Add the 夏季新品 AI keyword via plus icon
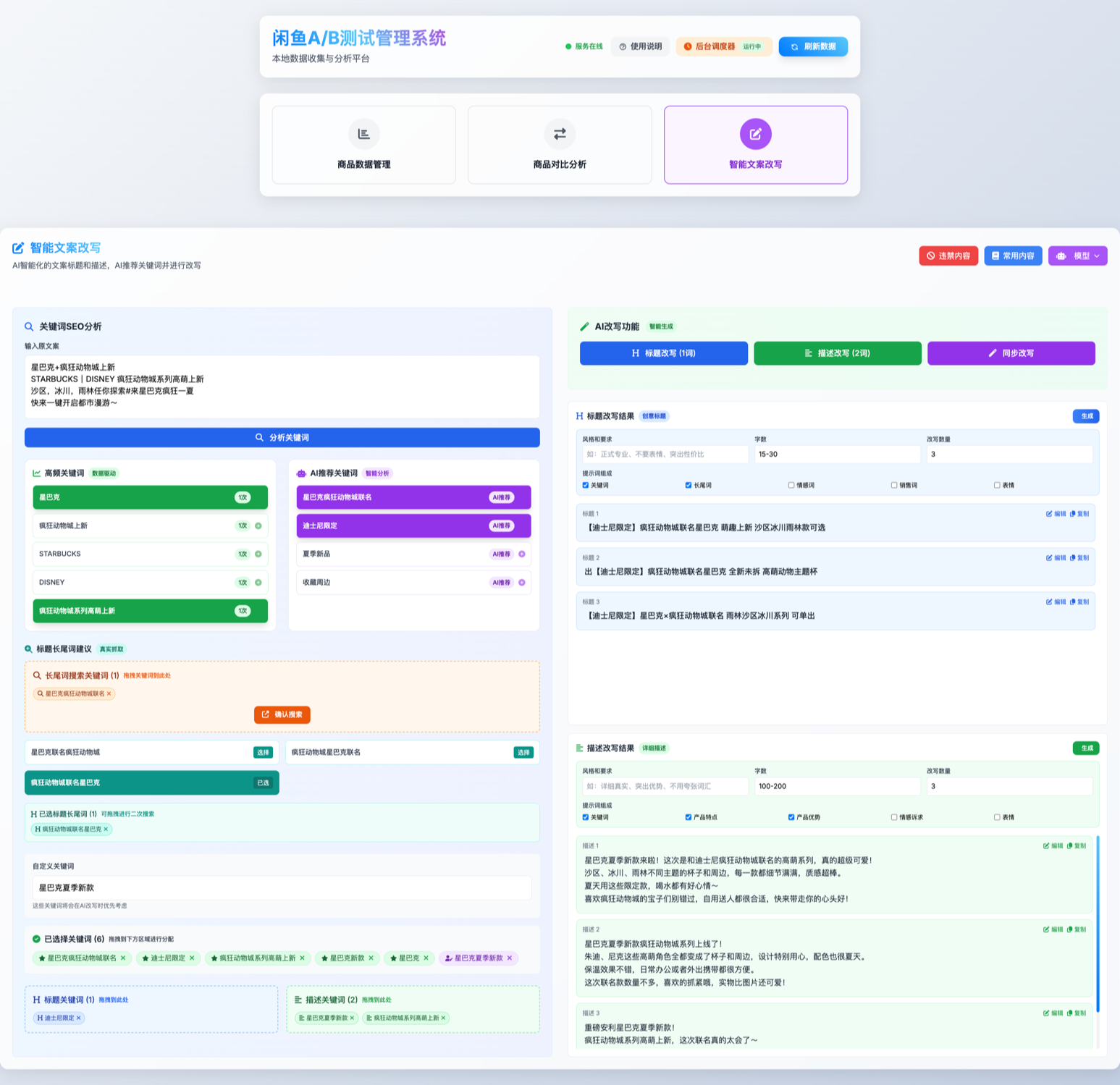The width and height of the screenshot is (1120, 1085). (522, 554)
